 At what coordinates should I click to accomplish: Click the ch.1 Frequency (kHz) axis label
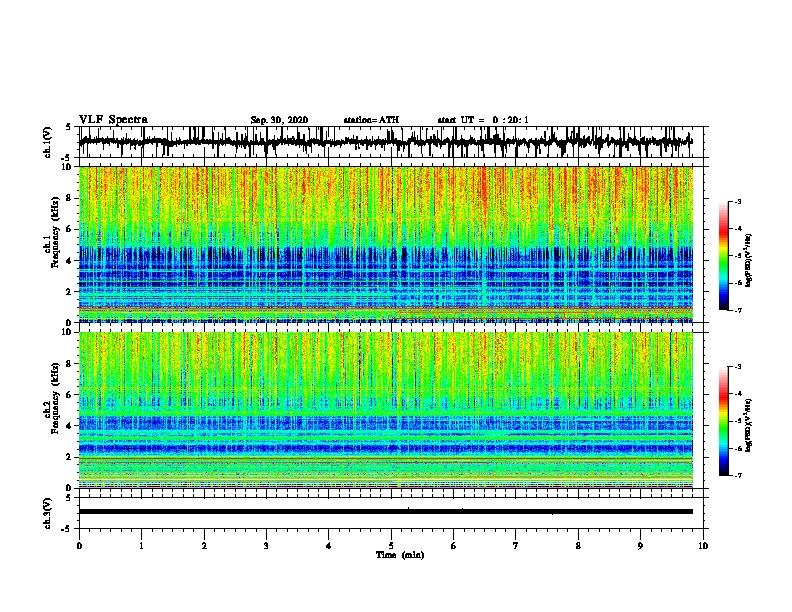52,233
